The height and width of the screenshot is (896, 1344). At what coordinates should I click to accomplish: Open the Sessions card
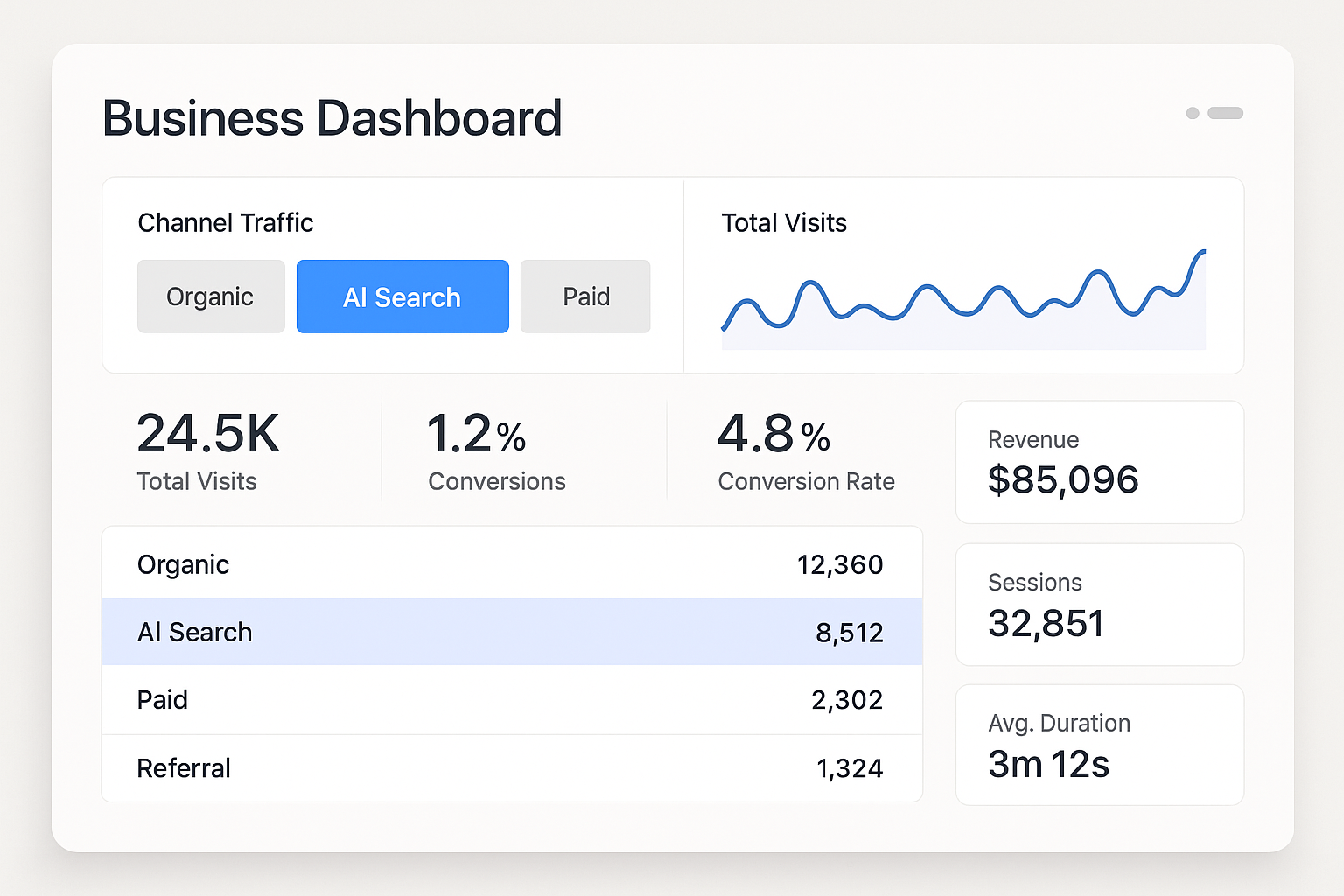1099,604
